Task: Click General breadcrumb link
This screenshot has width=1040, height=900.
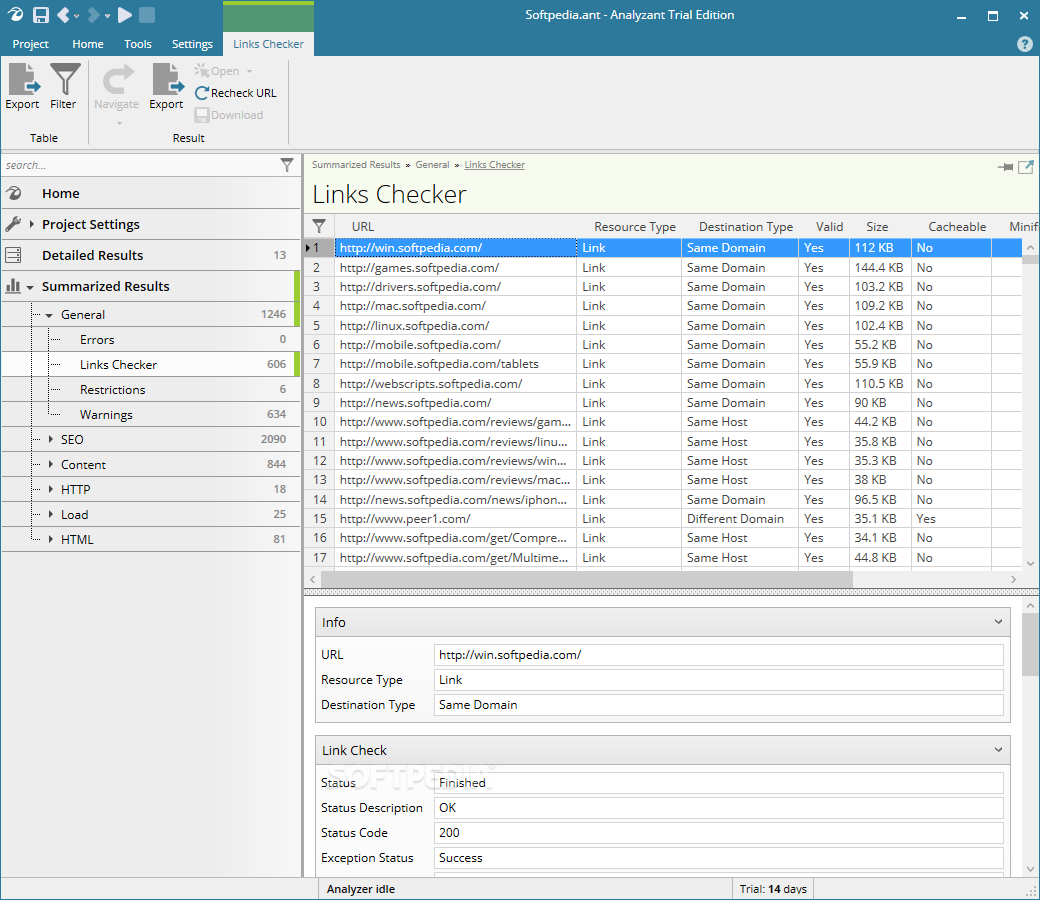Action: pos(432,164)
